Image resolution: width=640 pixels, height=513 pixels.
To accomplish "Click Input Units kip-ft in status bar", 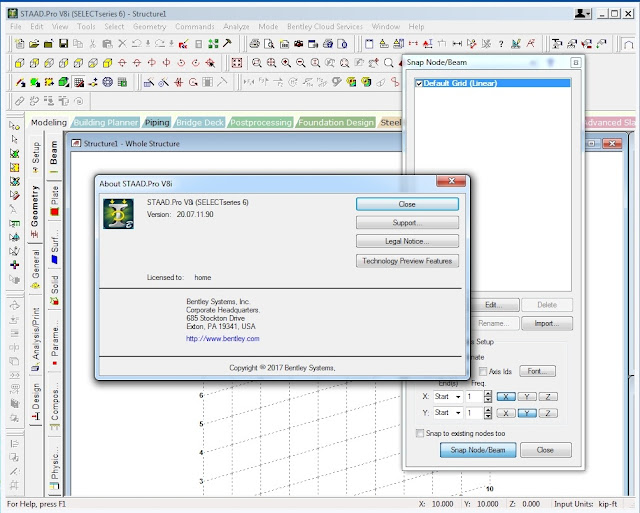I will click(x=586, y=504).
